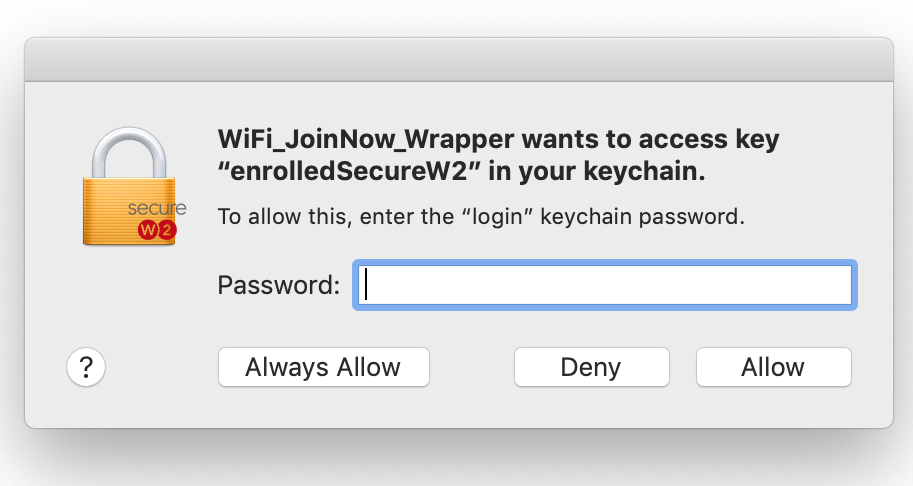This screenshot has width=913, height=486.
Task: Click the right end of password field
Action: click(x=835, y=285)
